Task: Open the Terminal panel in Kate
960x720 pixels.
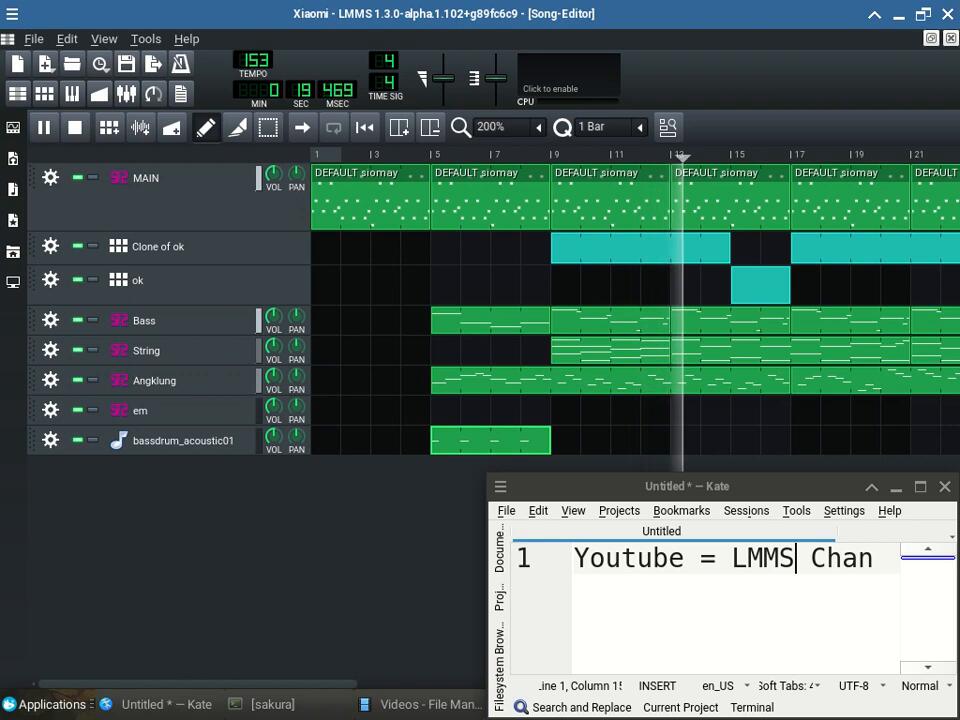Action: 752,707
